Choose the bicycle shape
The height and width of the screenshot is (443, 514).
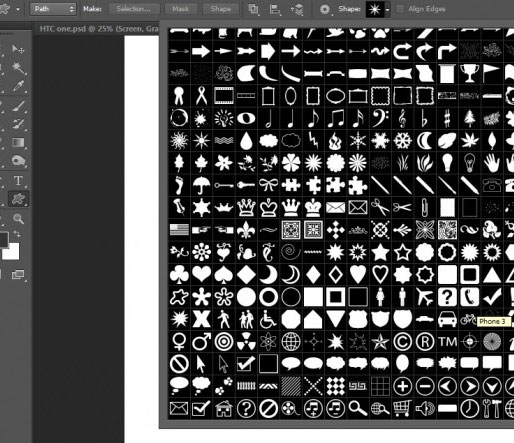[x=469, y=319]
